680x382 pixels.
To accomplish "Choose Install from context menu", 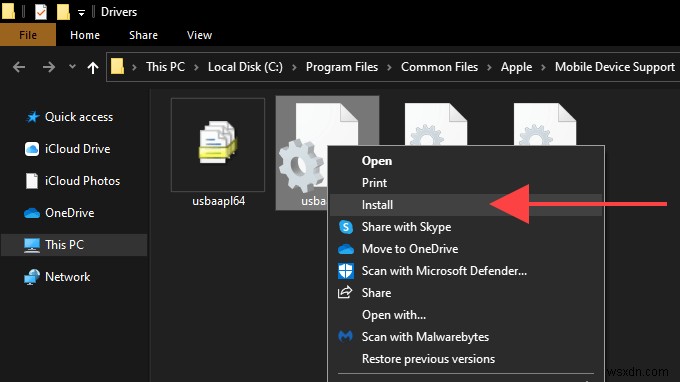I will point(466,205).
